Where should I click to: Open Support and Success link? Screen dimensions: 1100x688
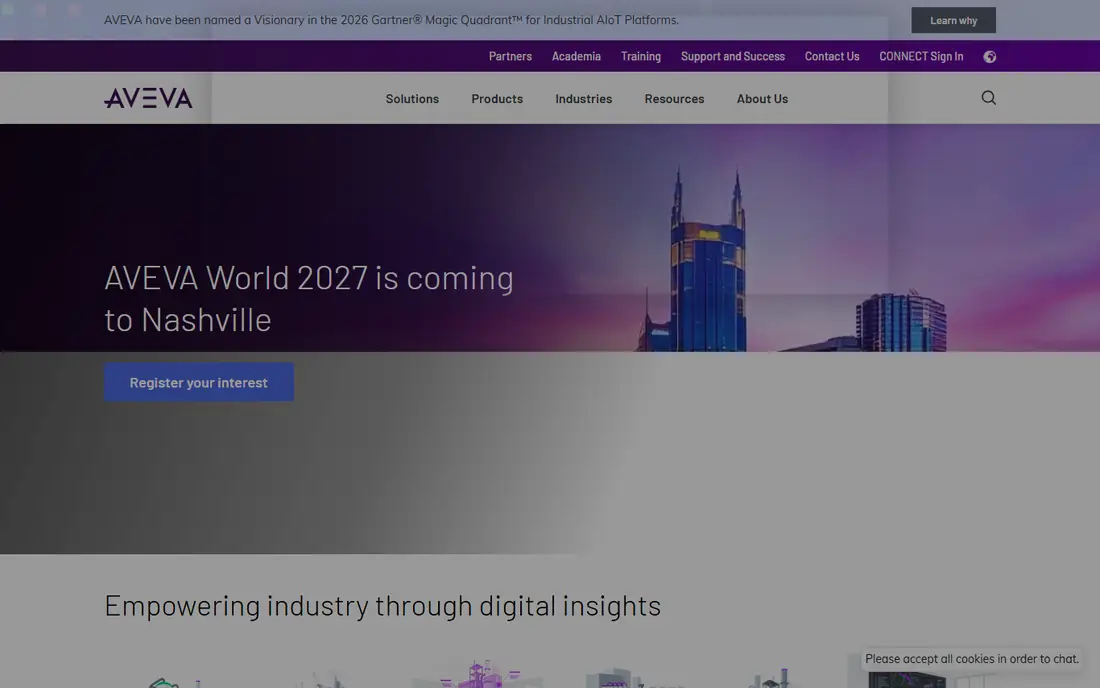(732, 56)
